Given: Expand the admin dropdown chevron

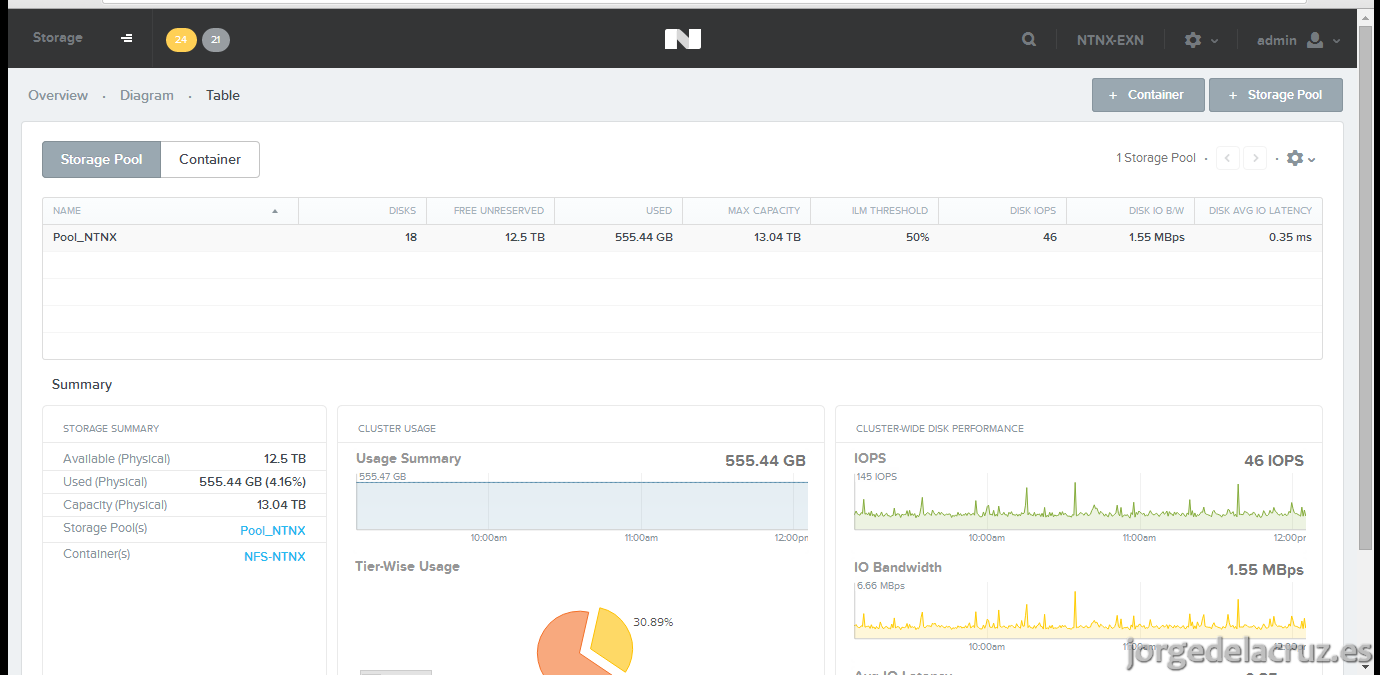Looking at the screenshot, I should 1337,41.
